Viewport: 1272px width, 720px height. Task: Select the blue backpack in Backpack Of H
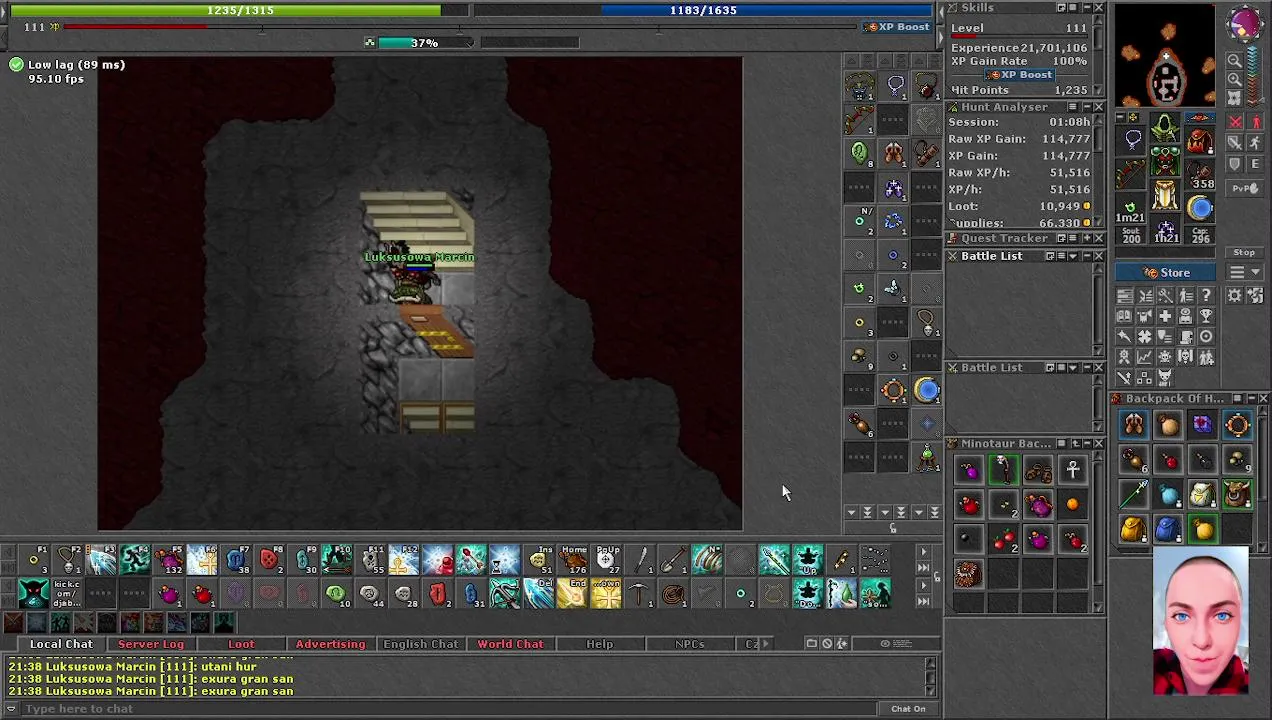tap(1168, 529)
